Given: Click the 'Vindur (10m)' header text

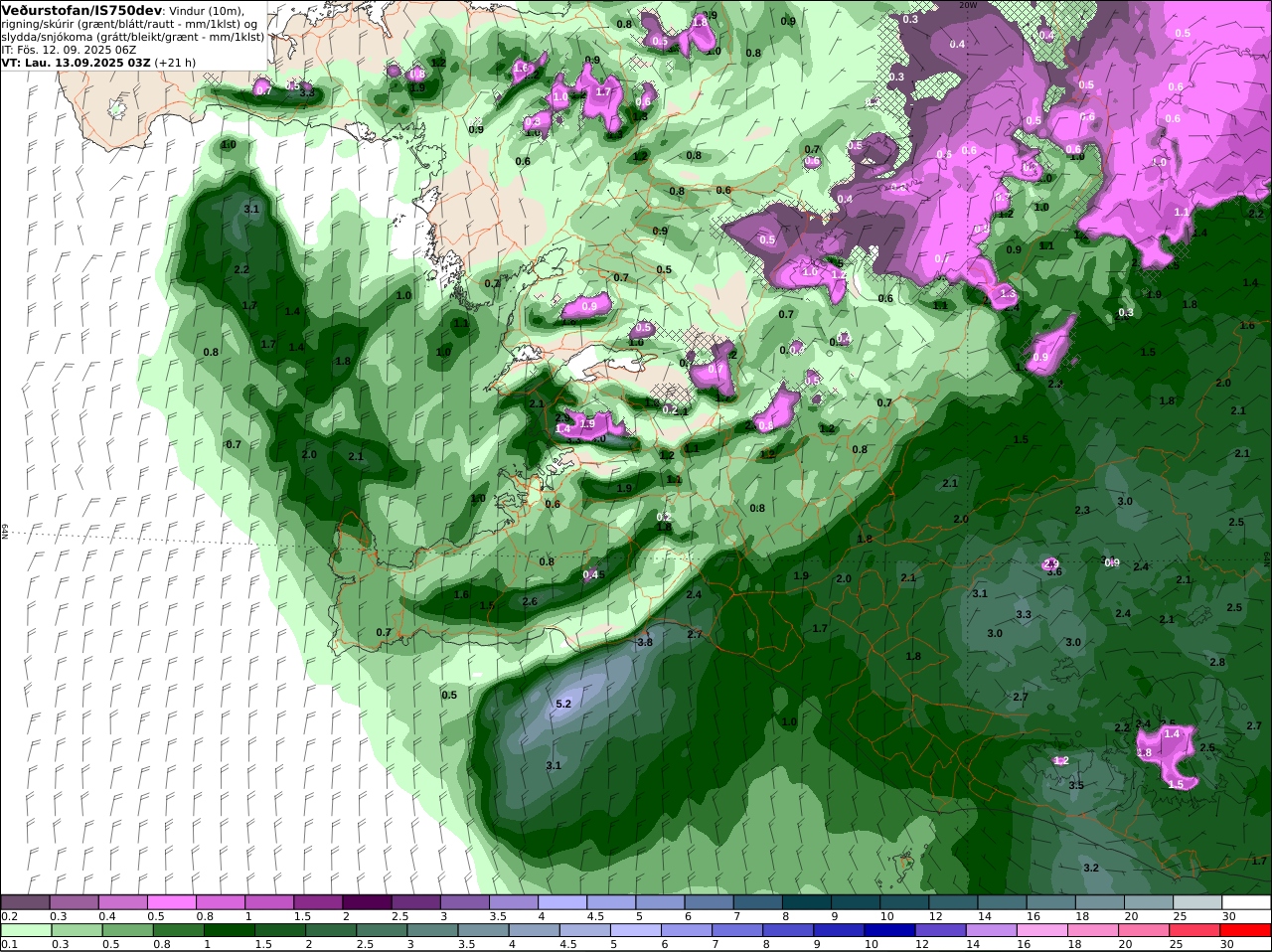Looking at the screenshot, I should [206, 11].
